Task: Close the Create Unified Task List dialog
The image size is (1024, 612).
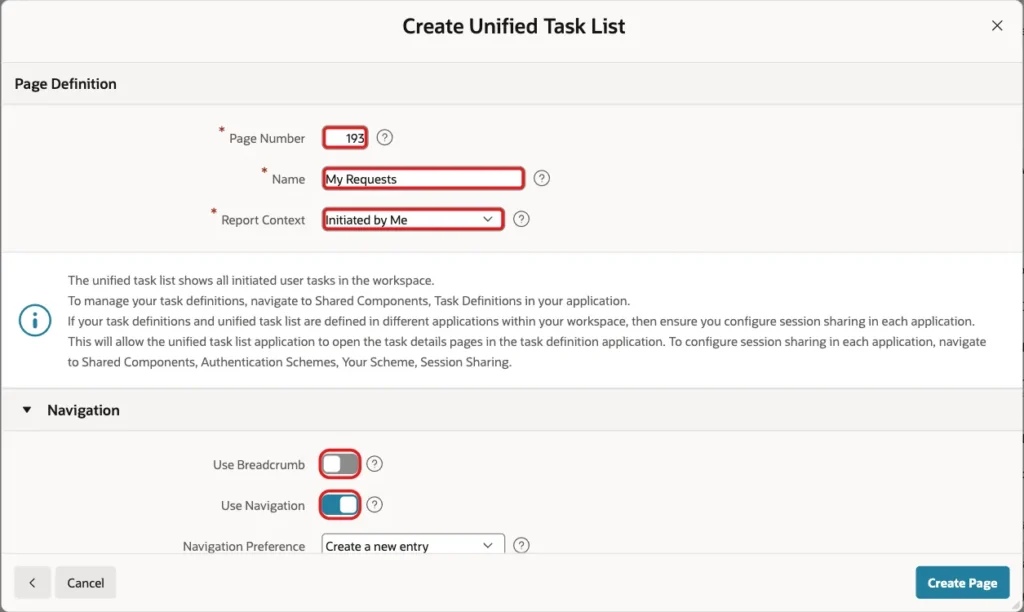Action: (997, 25)
